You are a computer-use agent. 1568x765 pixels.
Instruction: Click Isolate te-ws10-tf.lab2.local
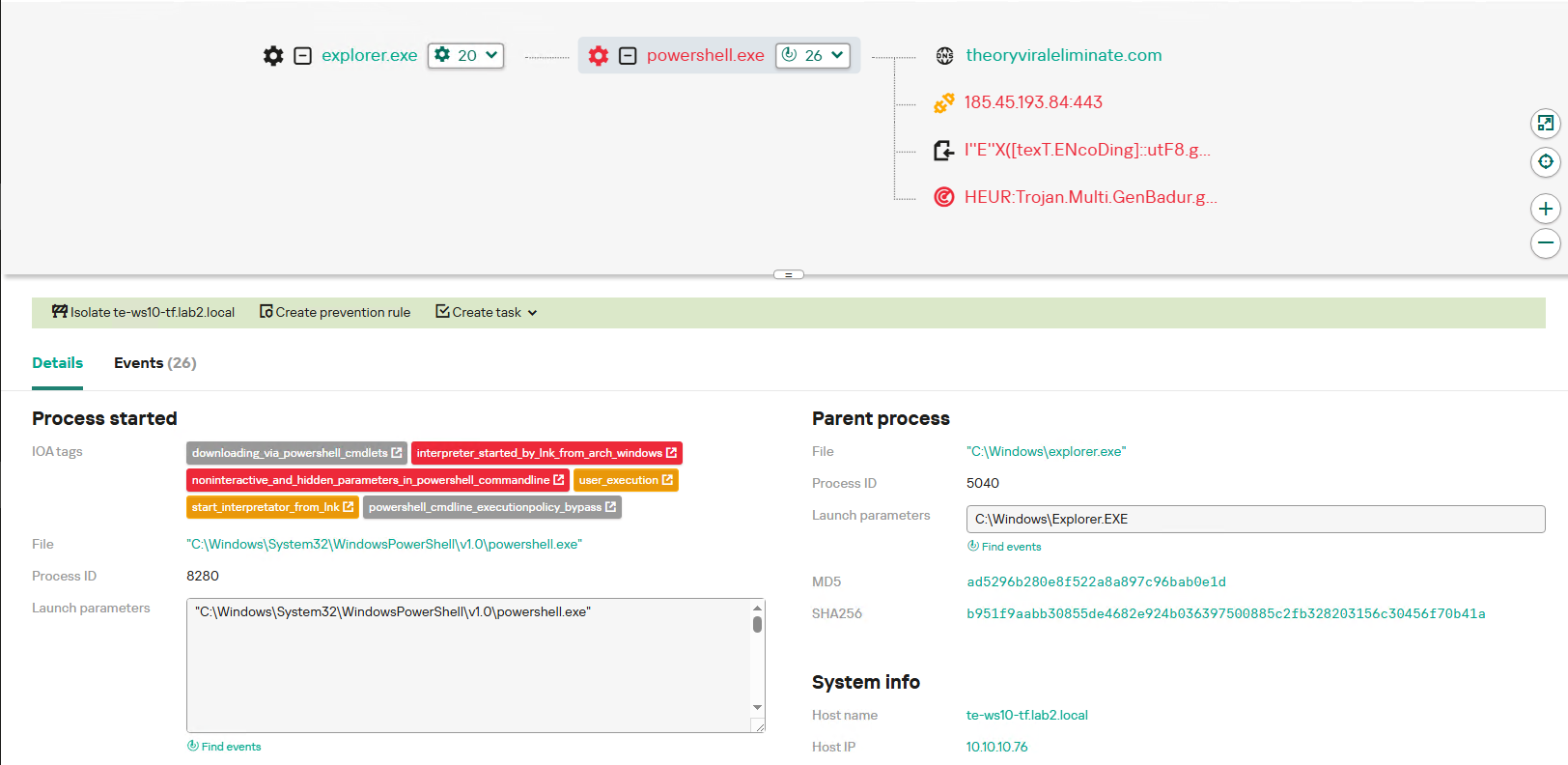(143, 313)
